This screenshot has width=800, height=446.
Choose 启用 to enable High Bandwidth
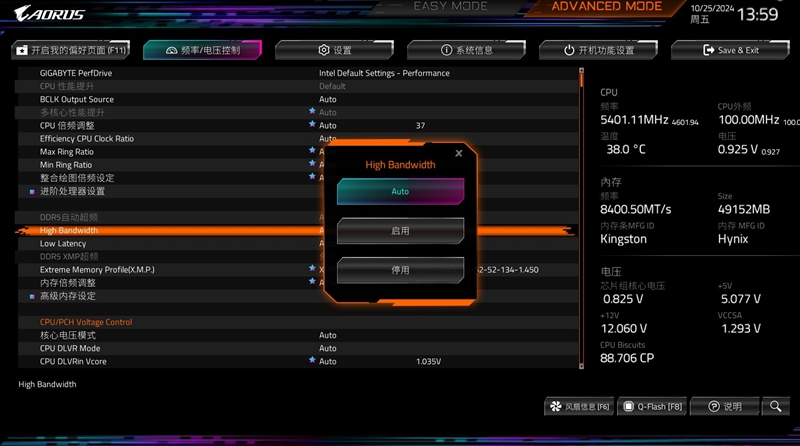[400, 231]
